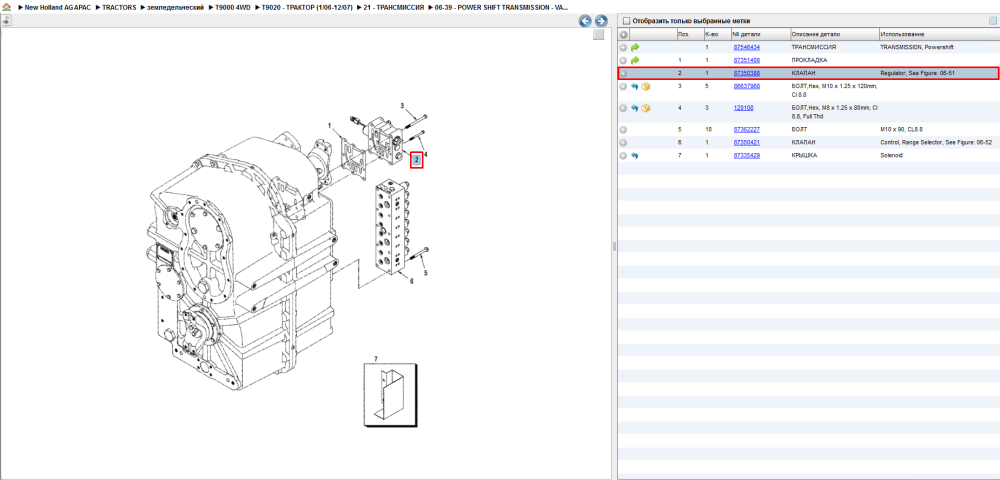Open part number link 87335429
The width and height of the screenshot is (1000, 480).
click(x=746, y=156)
